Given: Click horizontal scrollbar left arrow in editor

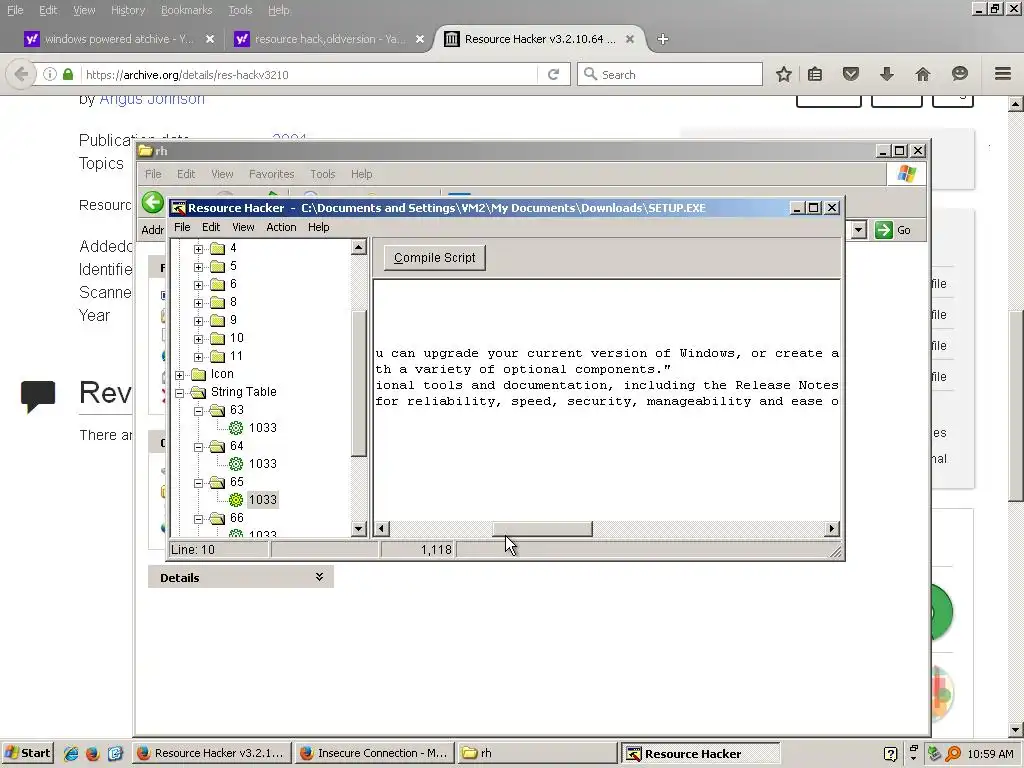Looking at the screenshot, I should pos(382,528).
